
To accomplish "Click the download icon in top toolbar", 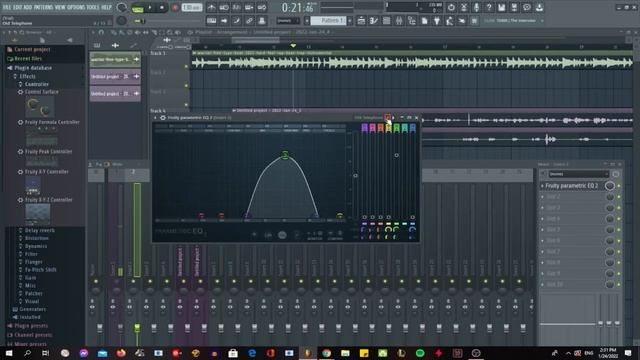I will [539, 7].
